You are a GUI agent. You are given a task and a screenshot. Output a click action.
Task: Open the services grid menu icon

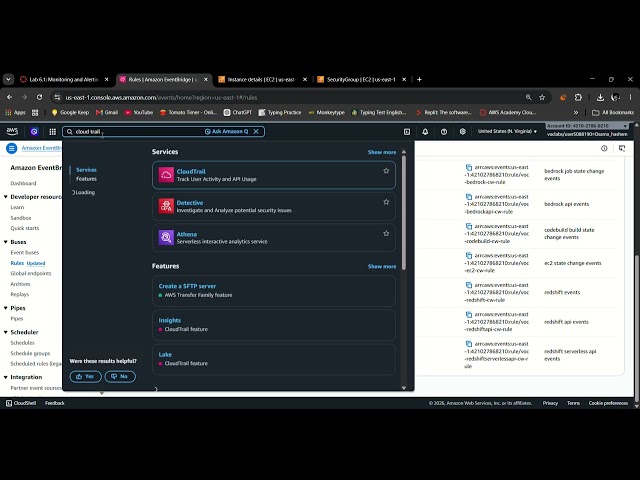(x=53, y=131)
